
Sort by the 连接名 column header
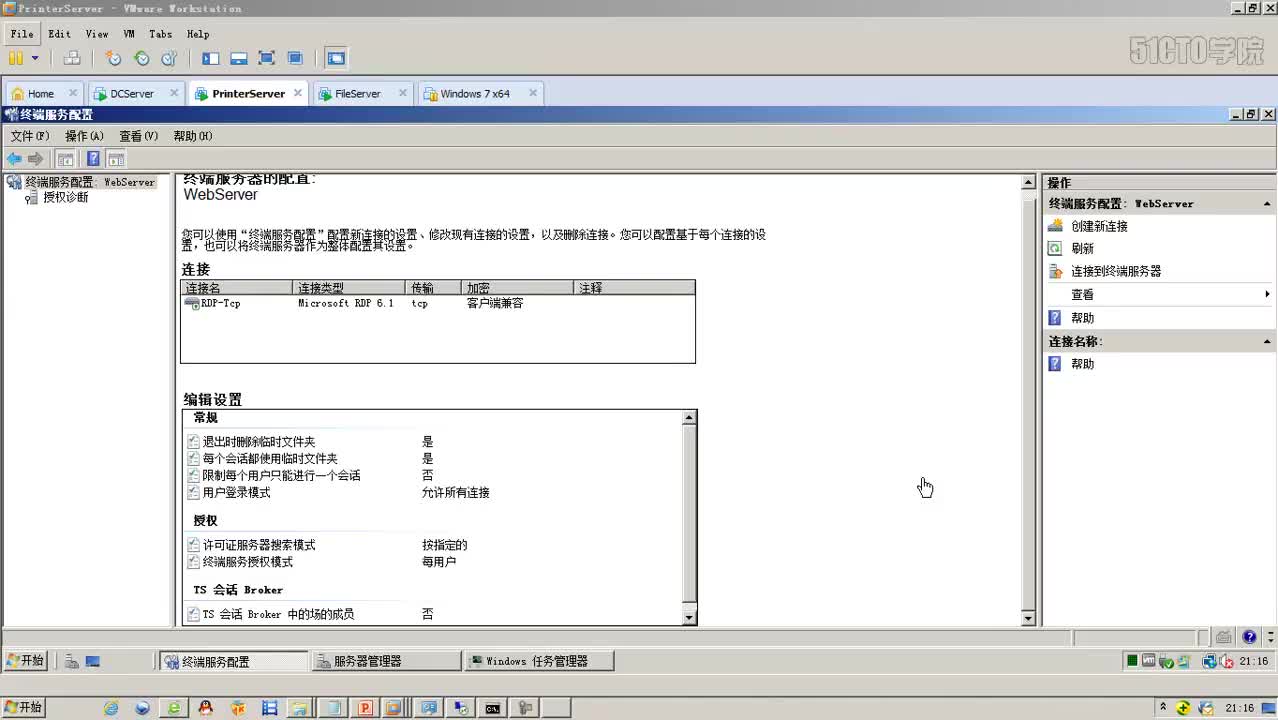(237, 288)
